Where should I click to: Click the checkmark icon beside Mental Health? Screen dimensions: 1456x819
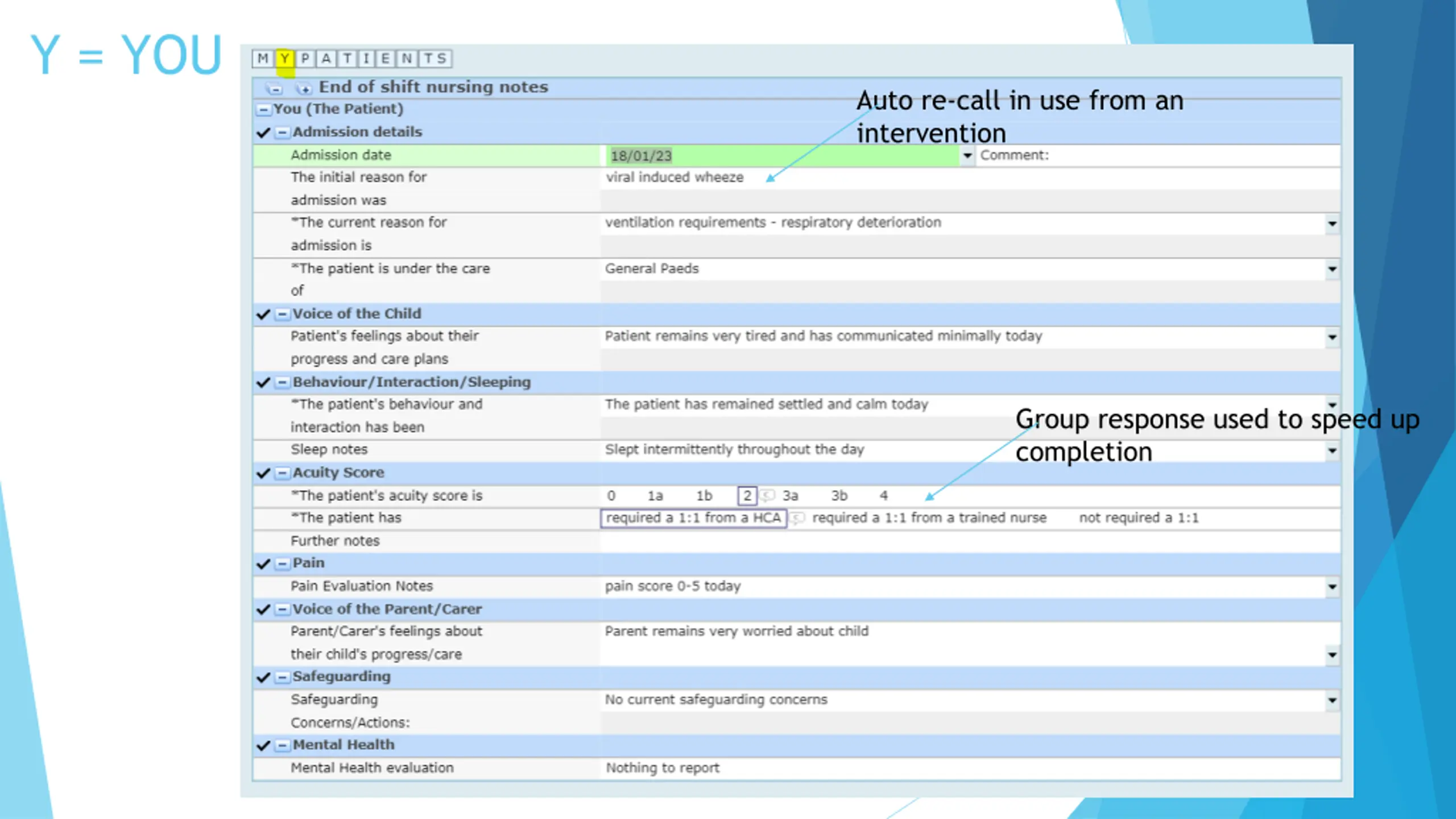(263, 746)
